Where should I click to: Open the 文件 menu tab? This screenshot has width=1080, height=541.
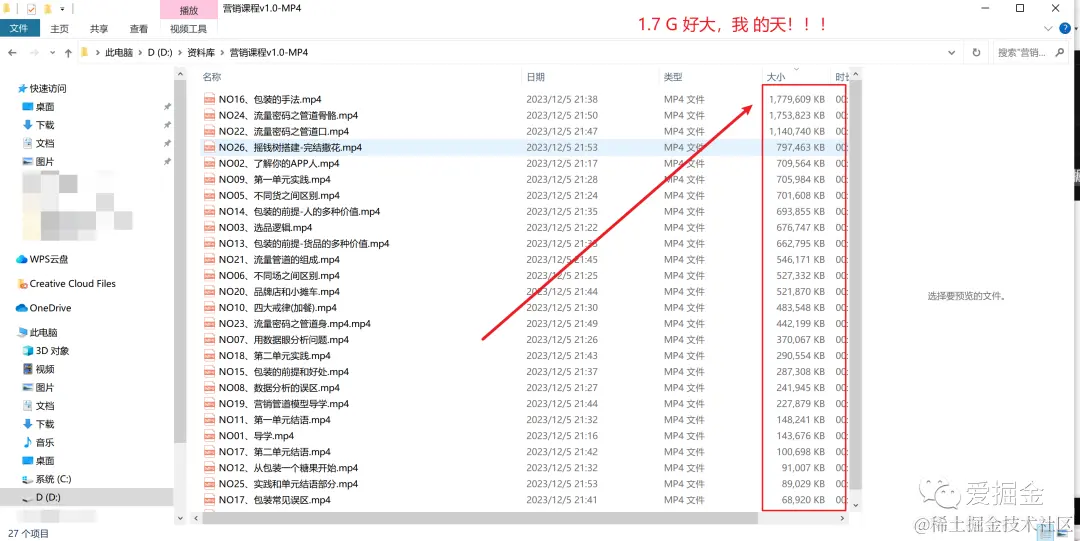point(19,28)
